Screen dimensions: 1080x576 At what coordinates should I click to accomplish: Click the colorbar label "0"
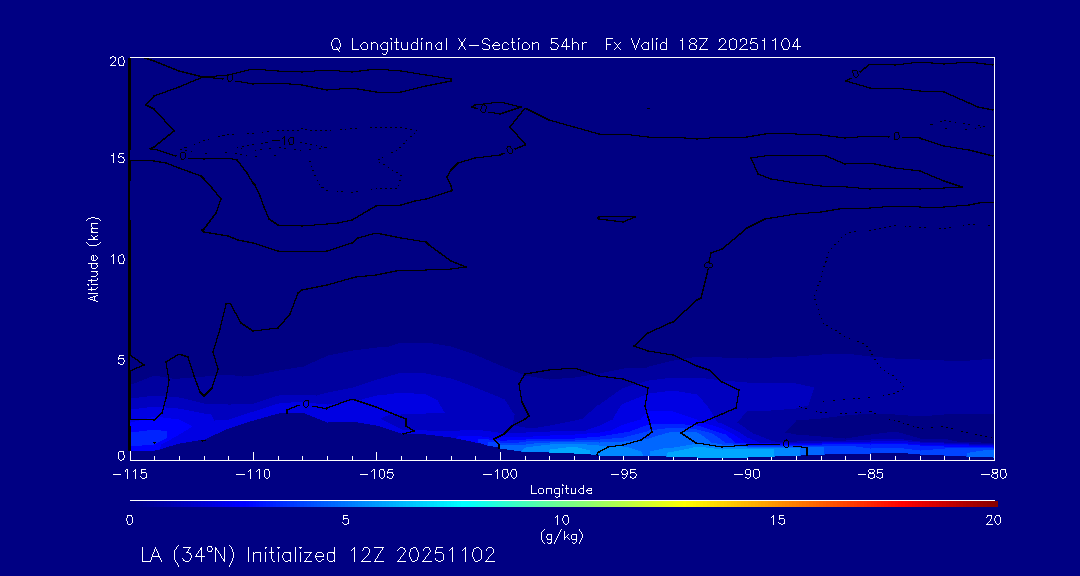[x=129, y=521]
